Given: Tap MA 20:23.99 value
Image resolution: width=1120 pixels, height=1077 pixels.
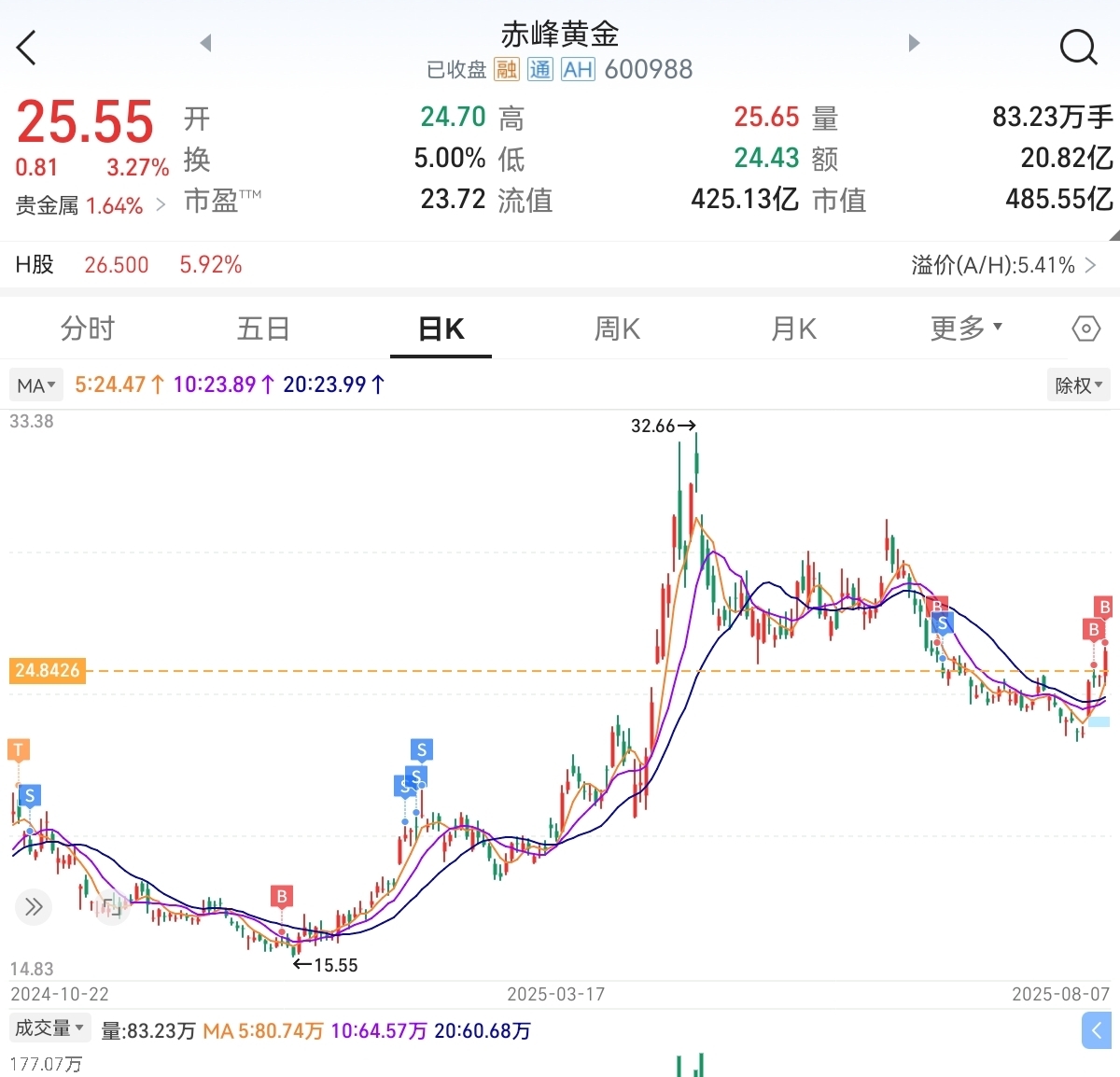Looking at the screenshot, I should click(x=334, y=384).
